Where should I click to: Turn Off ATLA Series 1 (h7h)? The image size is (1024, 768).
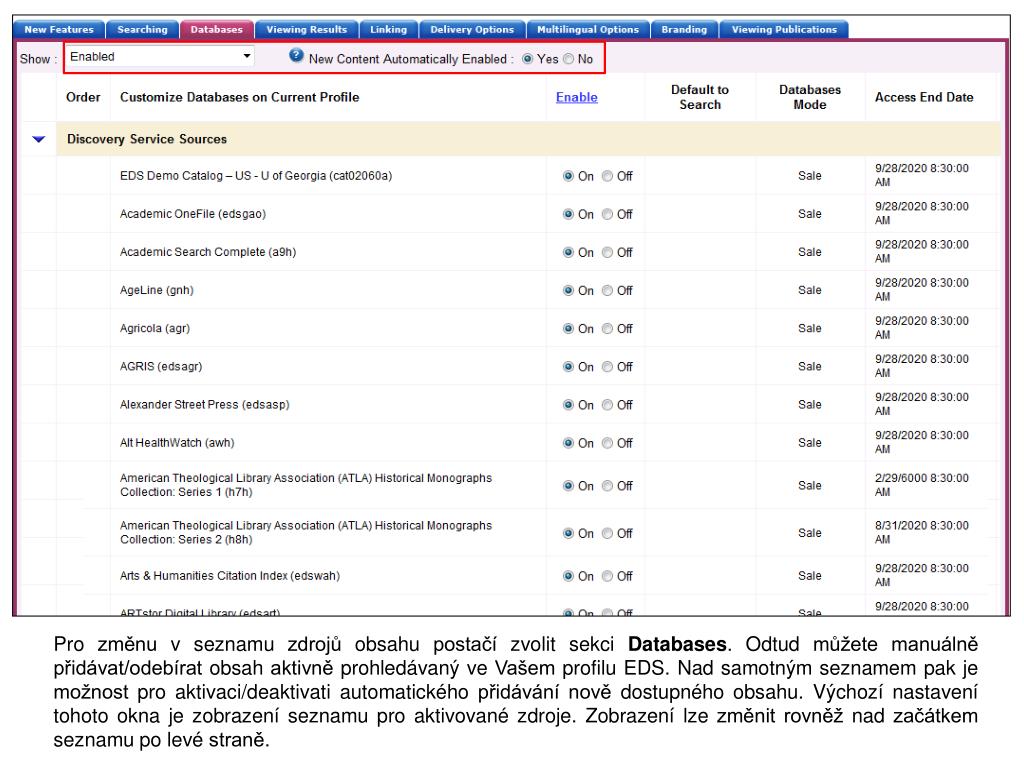click(x=607, y=486)
